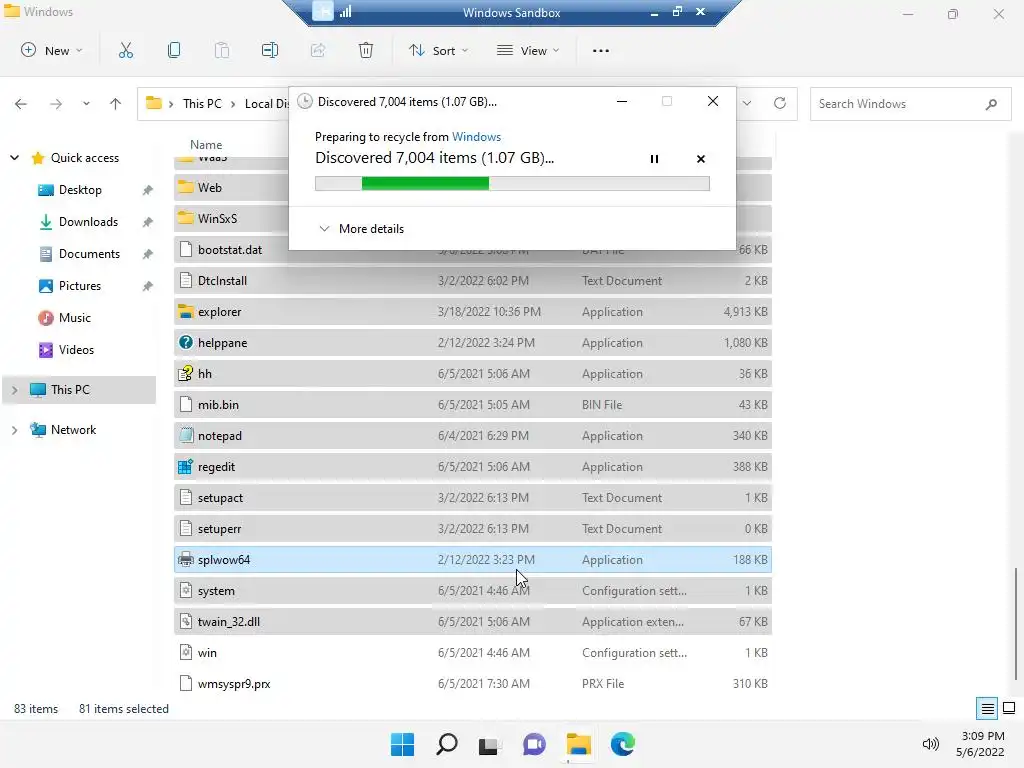Open Pictures in Quick access
1024x768 pixels.
(80, 285)
